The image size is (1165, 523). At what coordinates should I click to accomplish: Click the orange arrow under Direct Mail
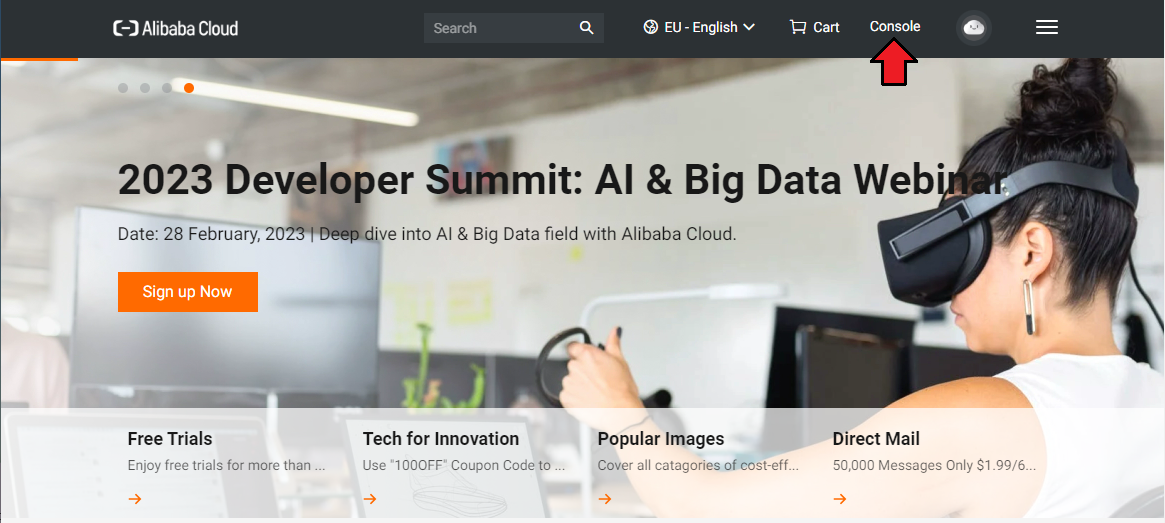click(840, 498)
